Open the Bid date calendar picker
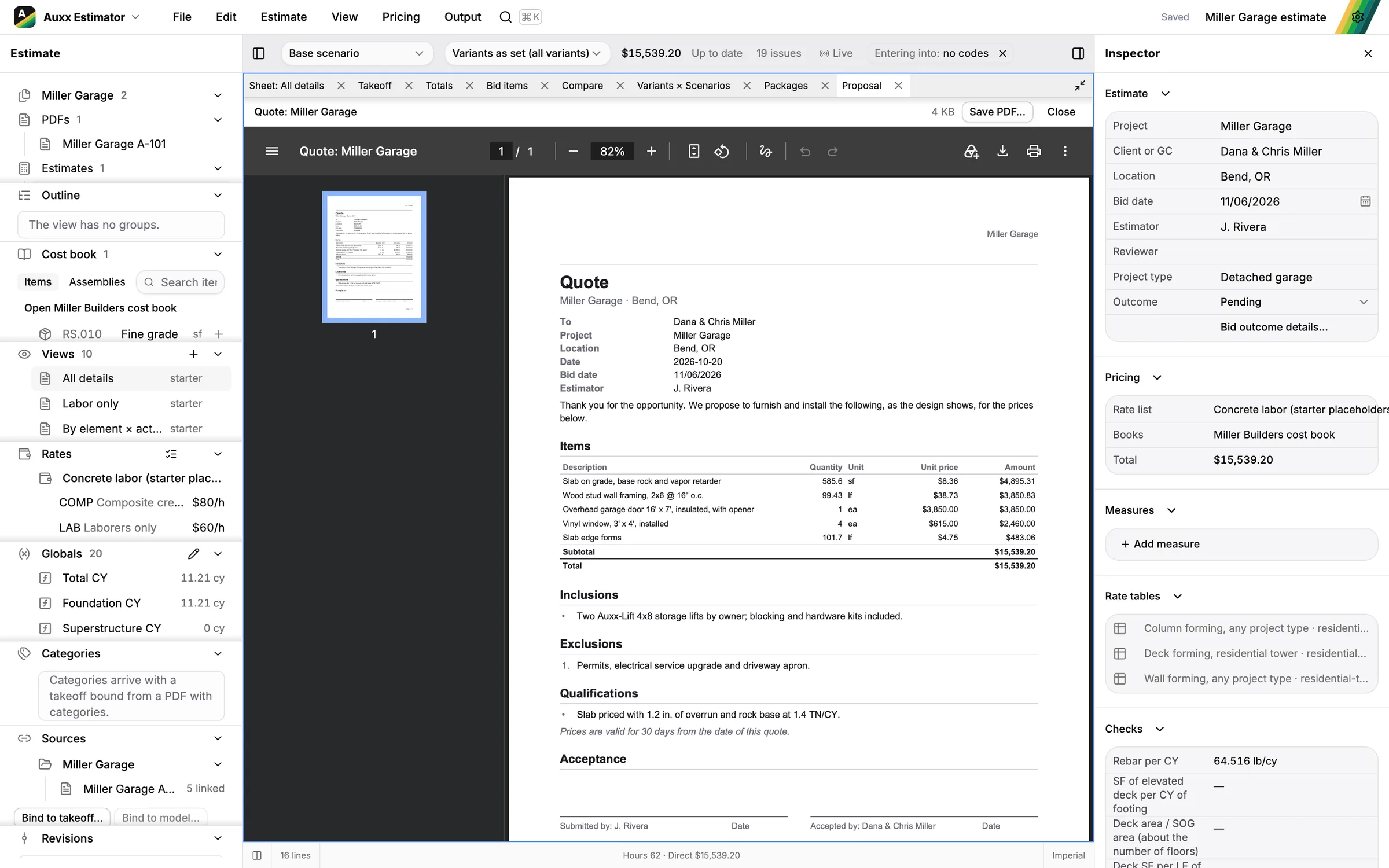The width and height of the screenshot is (1389, 868). click(1365, 201)
